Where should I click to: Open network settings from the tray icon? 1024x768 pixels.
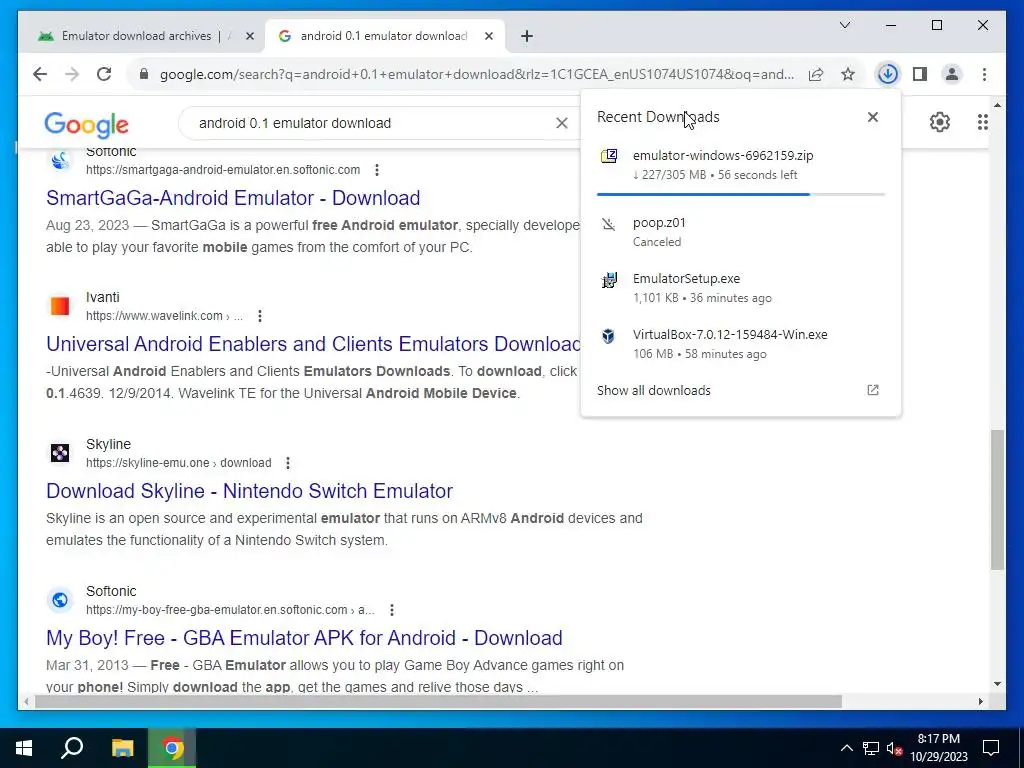[871, 748]
